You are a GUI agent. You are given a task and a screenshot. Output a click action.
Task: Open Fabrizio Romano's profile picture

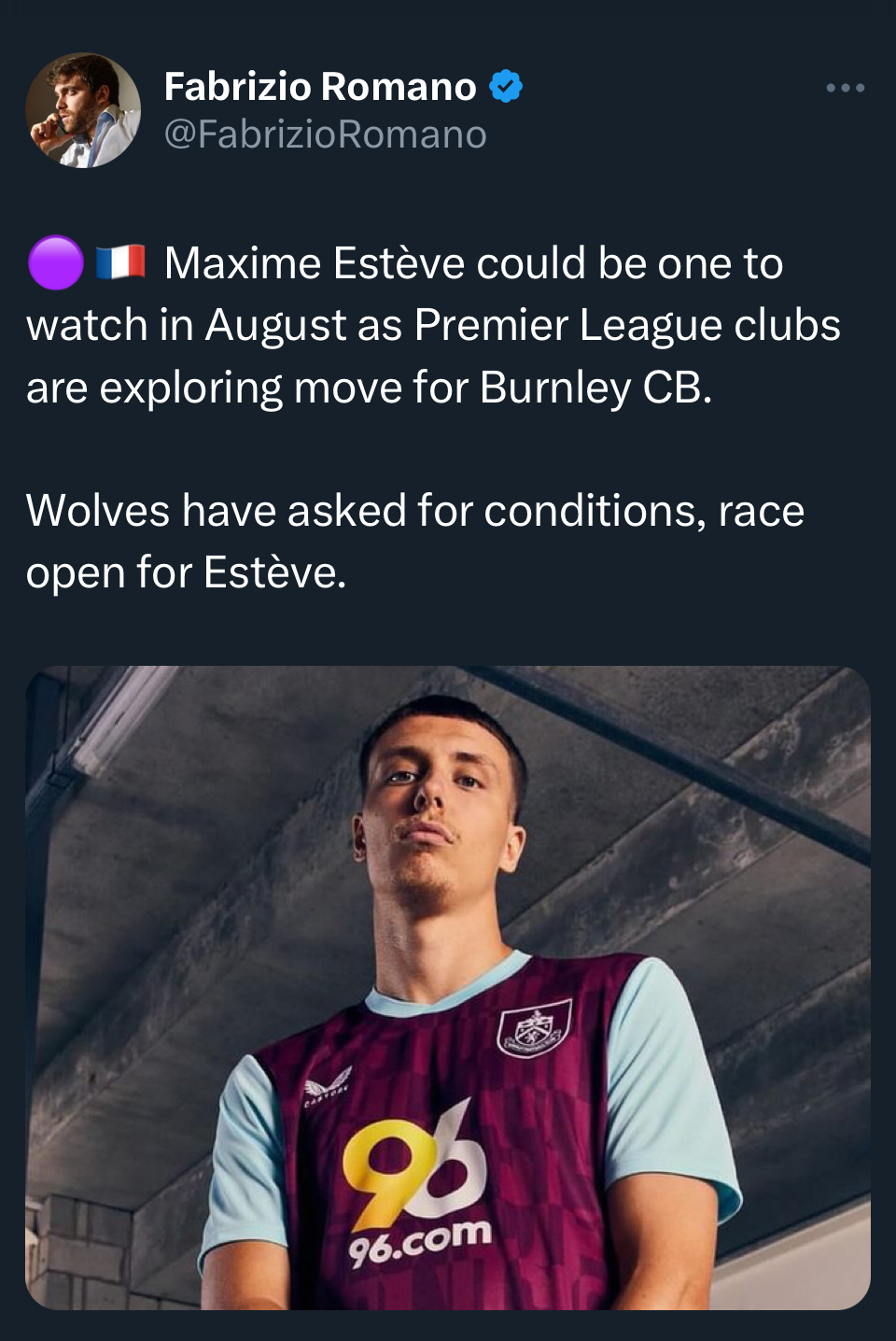[83, 110]
